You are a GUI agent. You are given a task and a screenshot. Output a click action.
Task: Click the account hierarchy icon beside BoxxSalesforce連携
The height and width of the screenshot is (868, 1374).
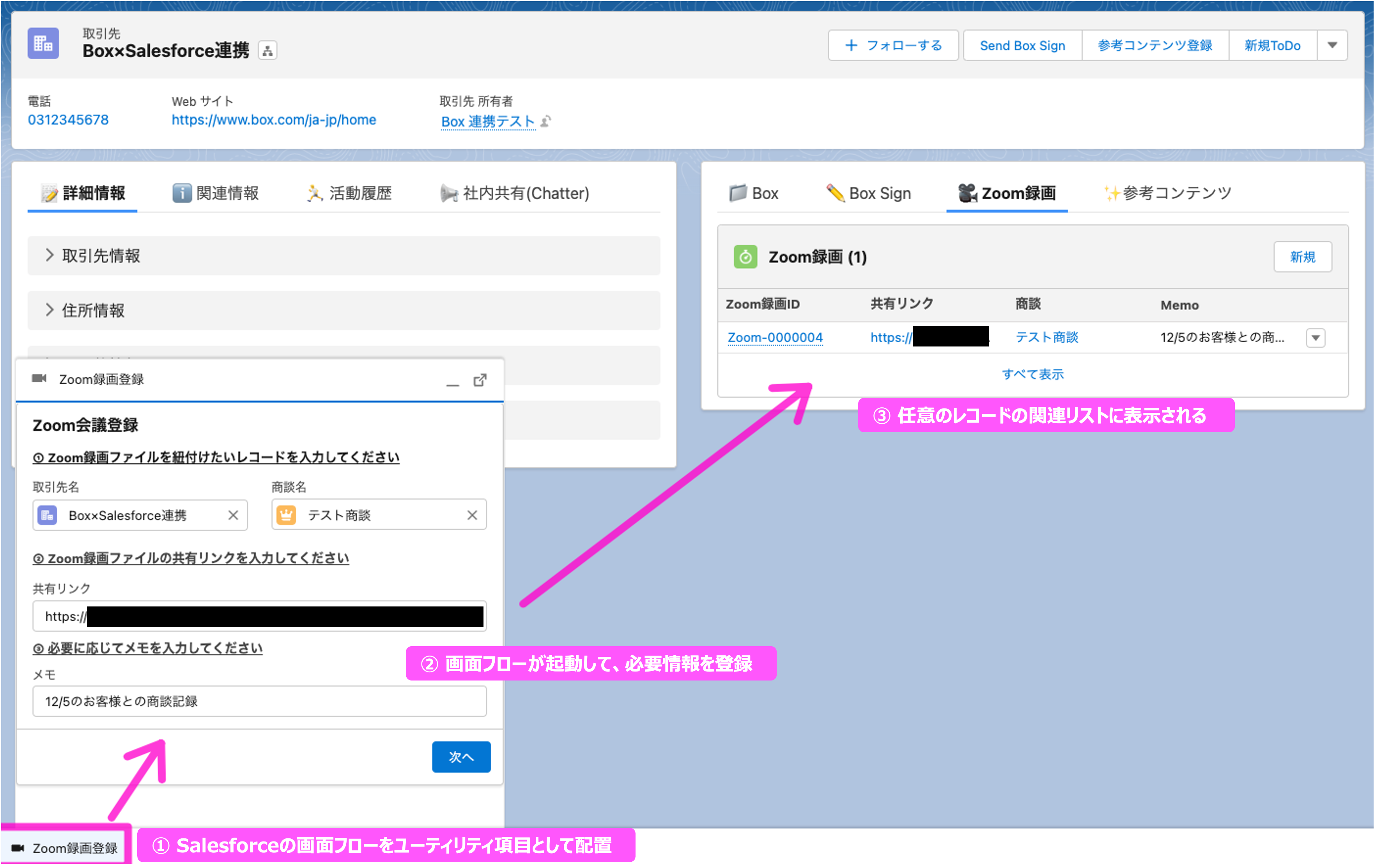pyautogui.click(x=267, y=51)
